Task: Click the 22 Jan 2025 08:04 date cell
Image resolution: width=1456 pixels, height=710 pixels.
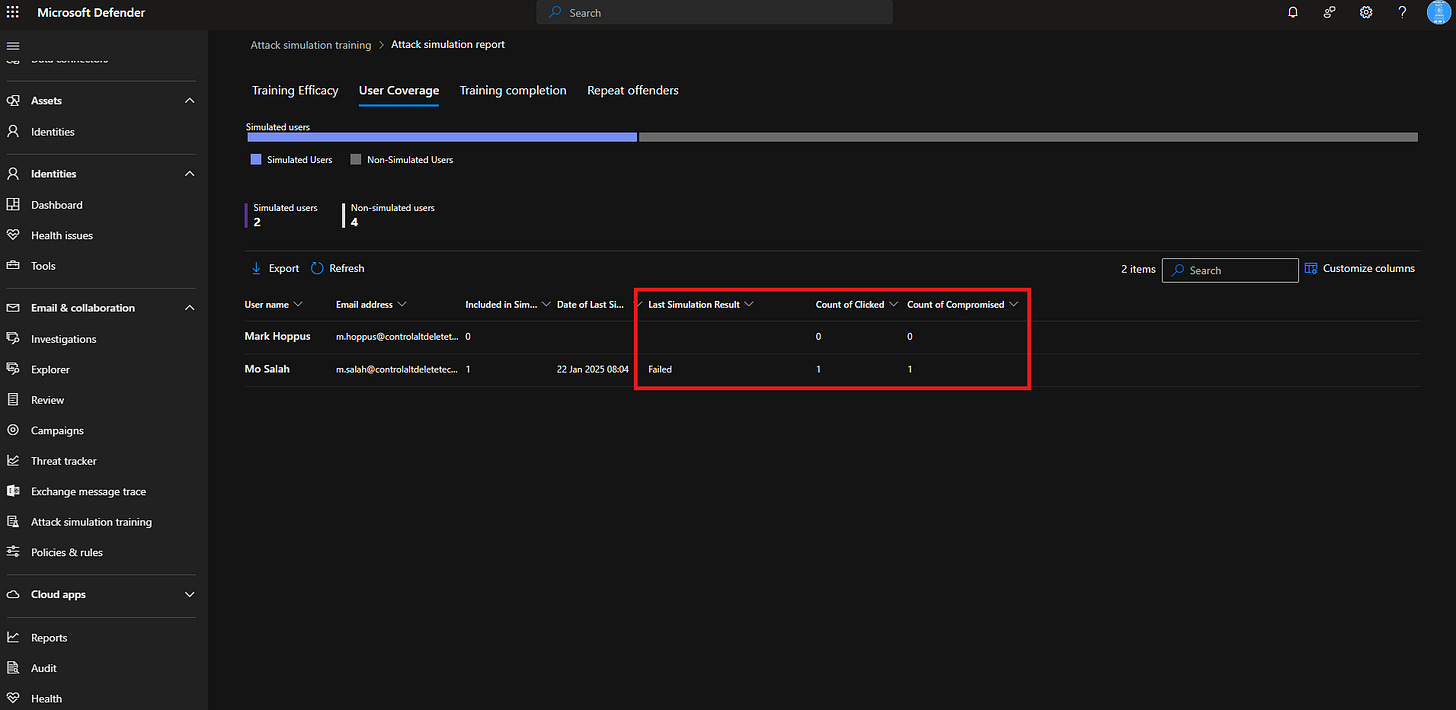Action: (593, 370)
